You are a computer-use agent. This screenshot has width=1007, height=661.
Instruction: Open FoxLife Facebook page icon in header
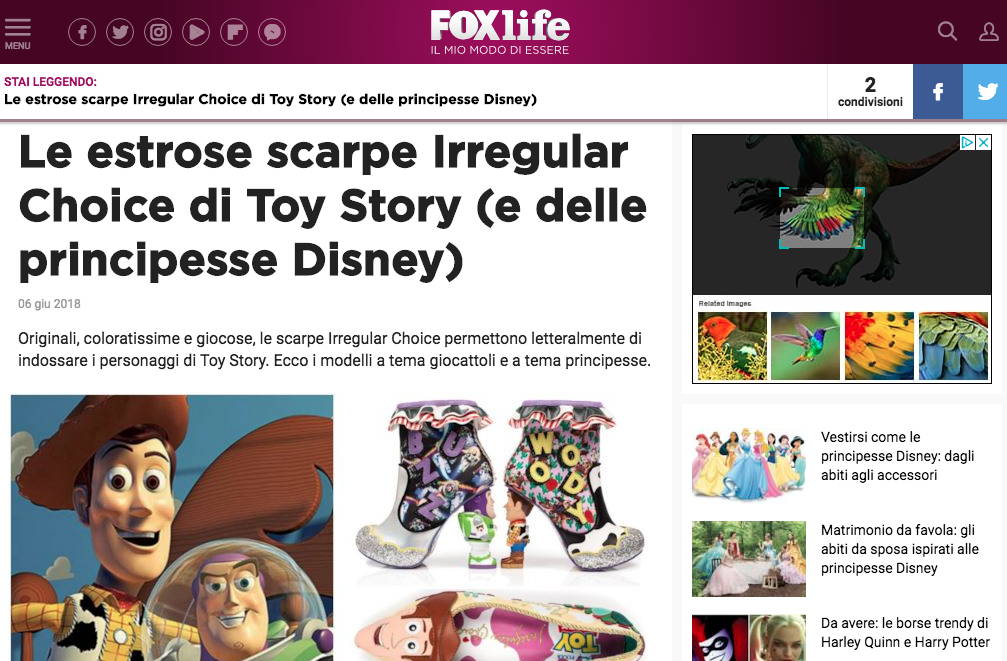click(82, 32)
